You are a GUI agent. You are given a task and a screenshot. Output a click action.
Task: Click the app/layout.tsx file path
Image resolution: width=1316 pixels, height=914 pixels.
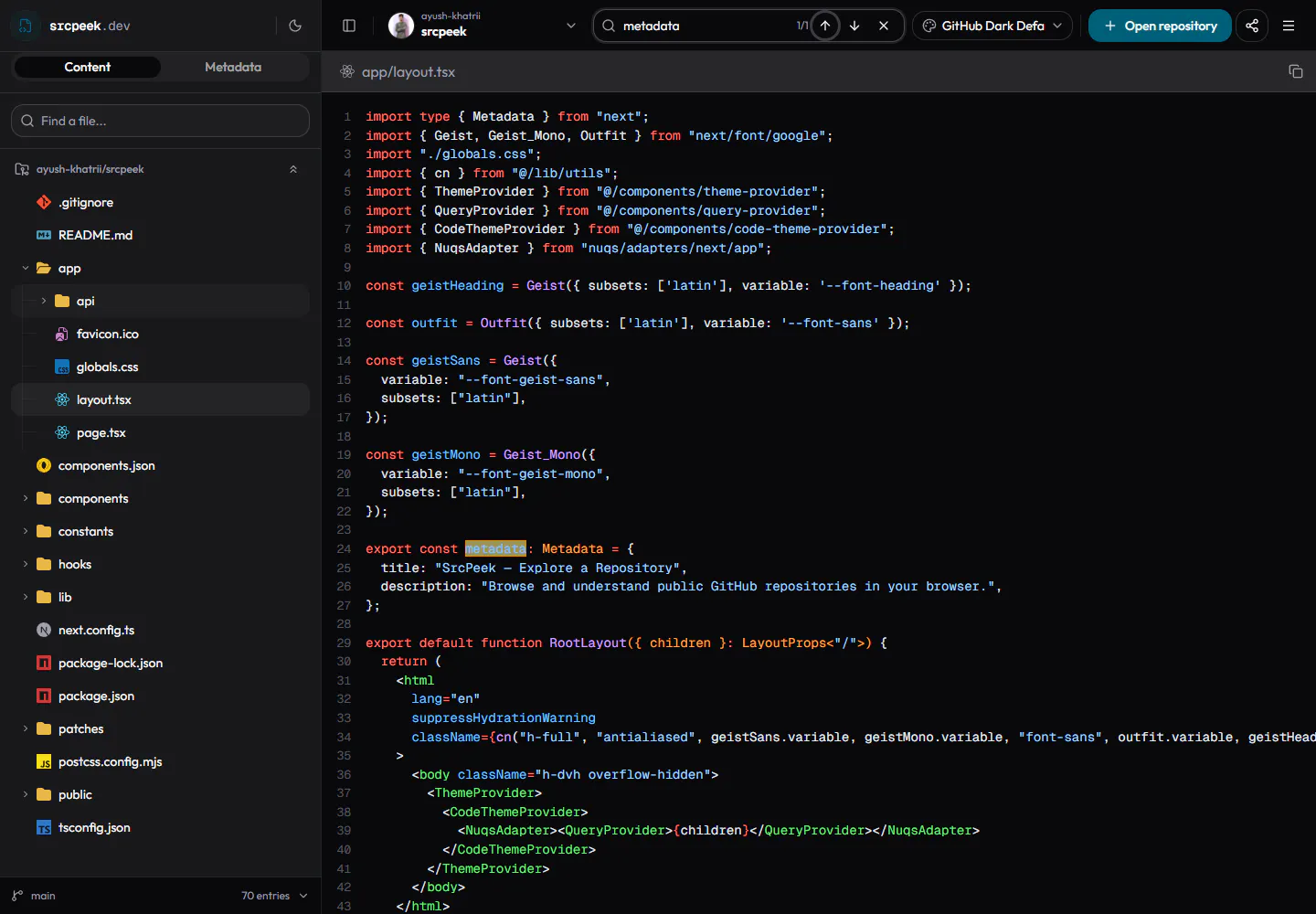(x=409, y=71)
